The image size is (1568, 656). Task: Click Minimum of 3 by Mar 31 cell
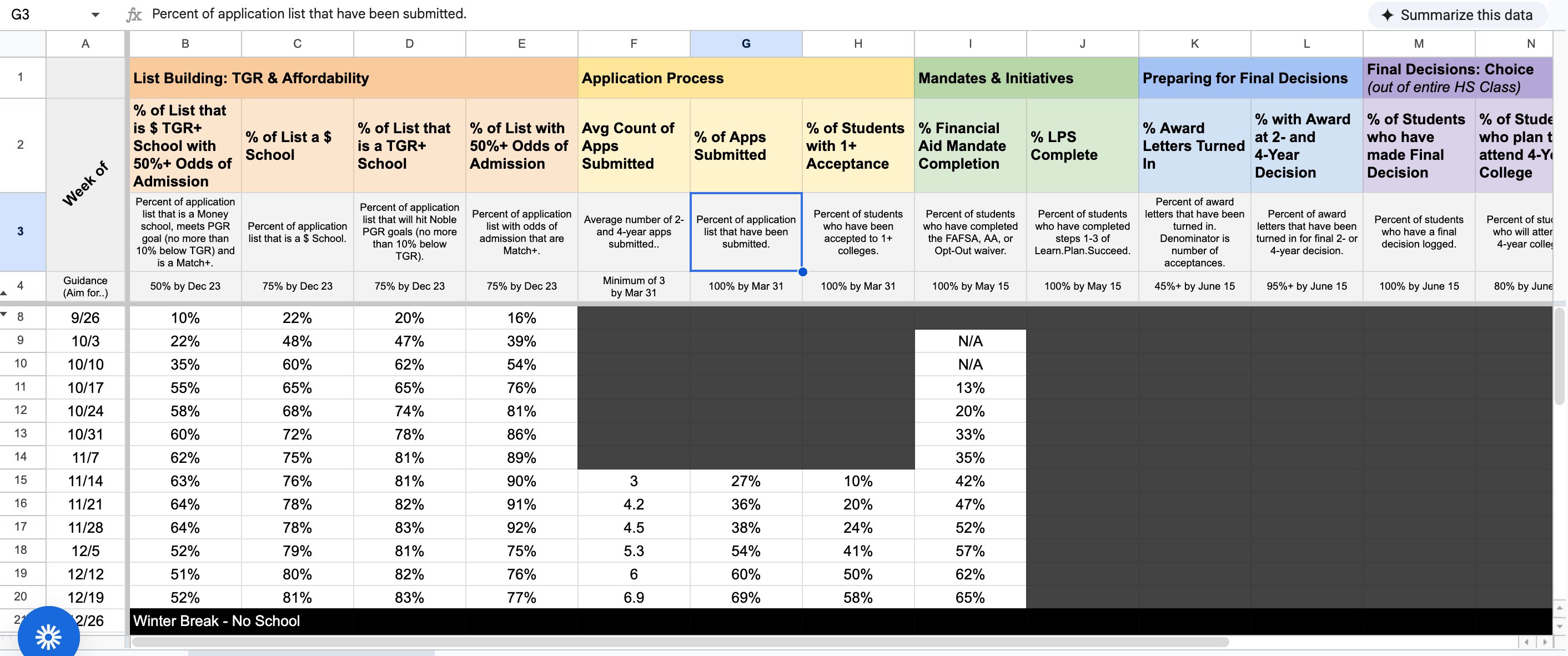(x=634, y=286)
